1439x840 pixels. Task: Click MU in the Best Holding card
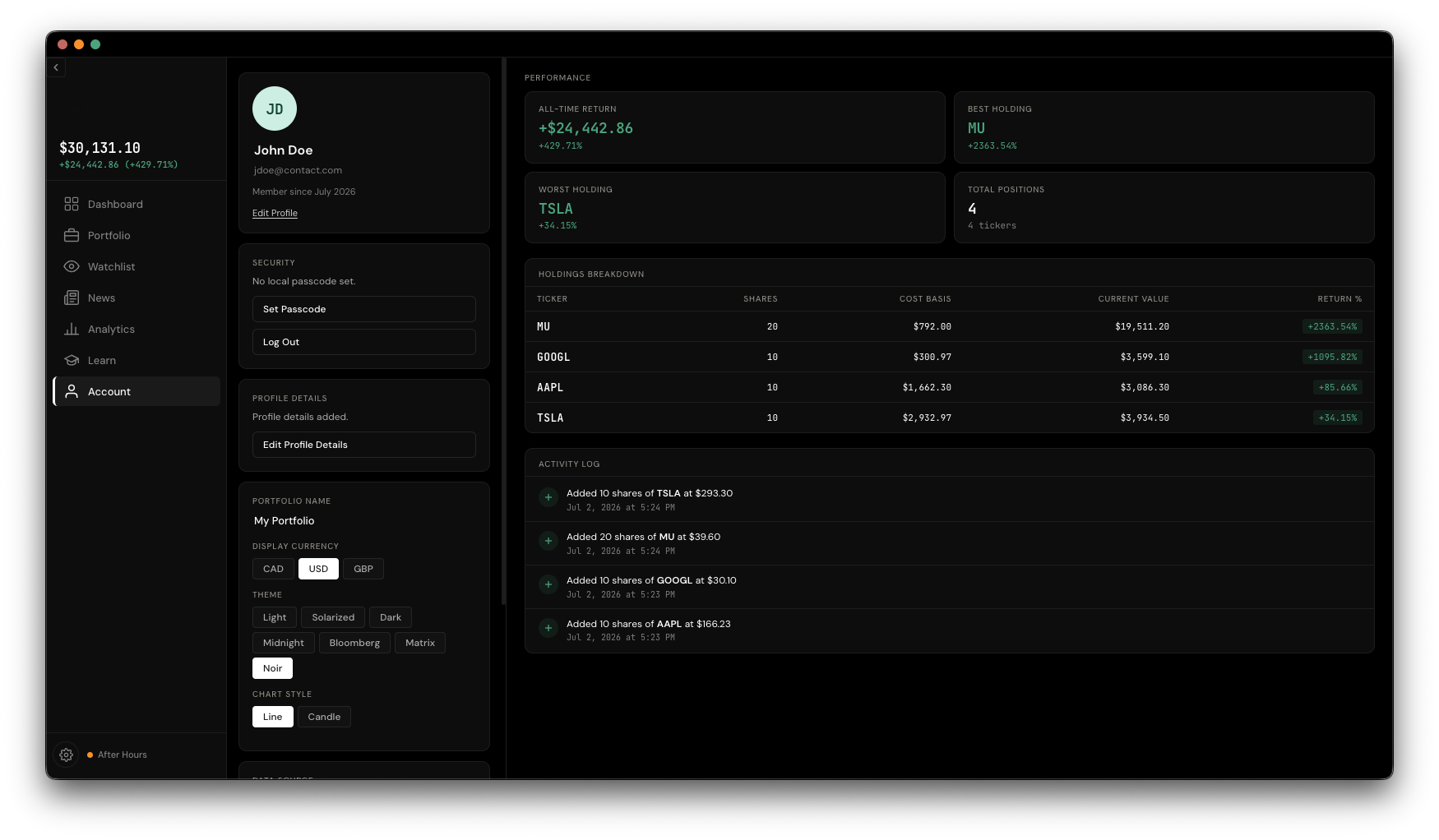(x=976, y=128)
